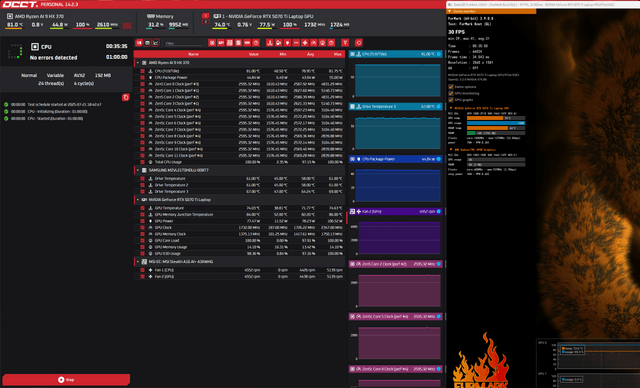Screen dimensions: 640x388
Task: Toggle GPU monitoring checkbox in FurMark
Action: (x=451, y=93)
